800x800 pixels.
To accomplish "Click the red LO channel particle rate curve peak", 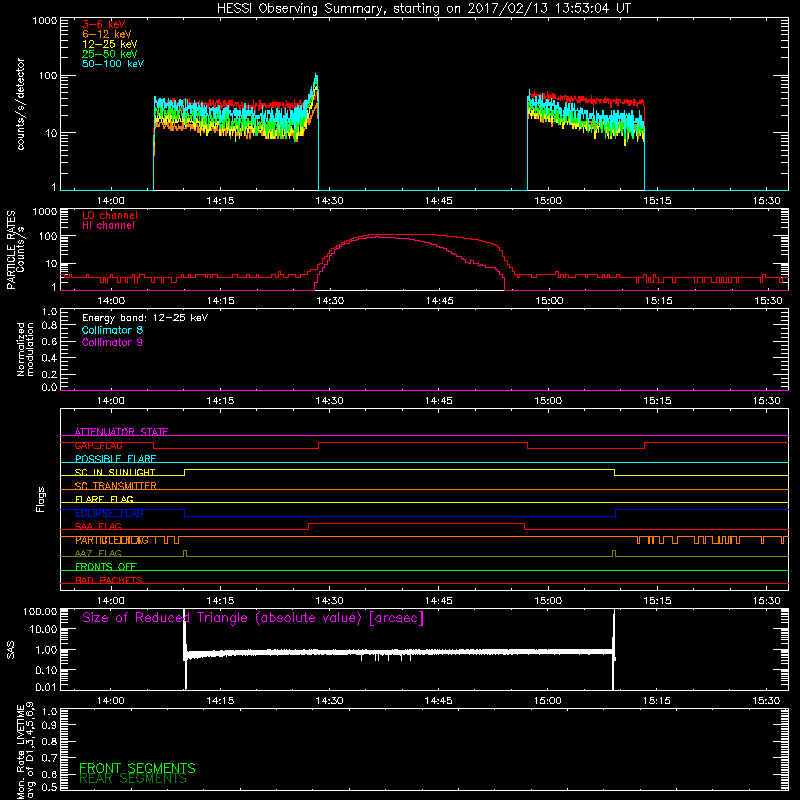I will (403, 235).
